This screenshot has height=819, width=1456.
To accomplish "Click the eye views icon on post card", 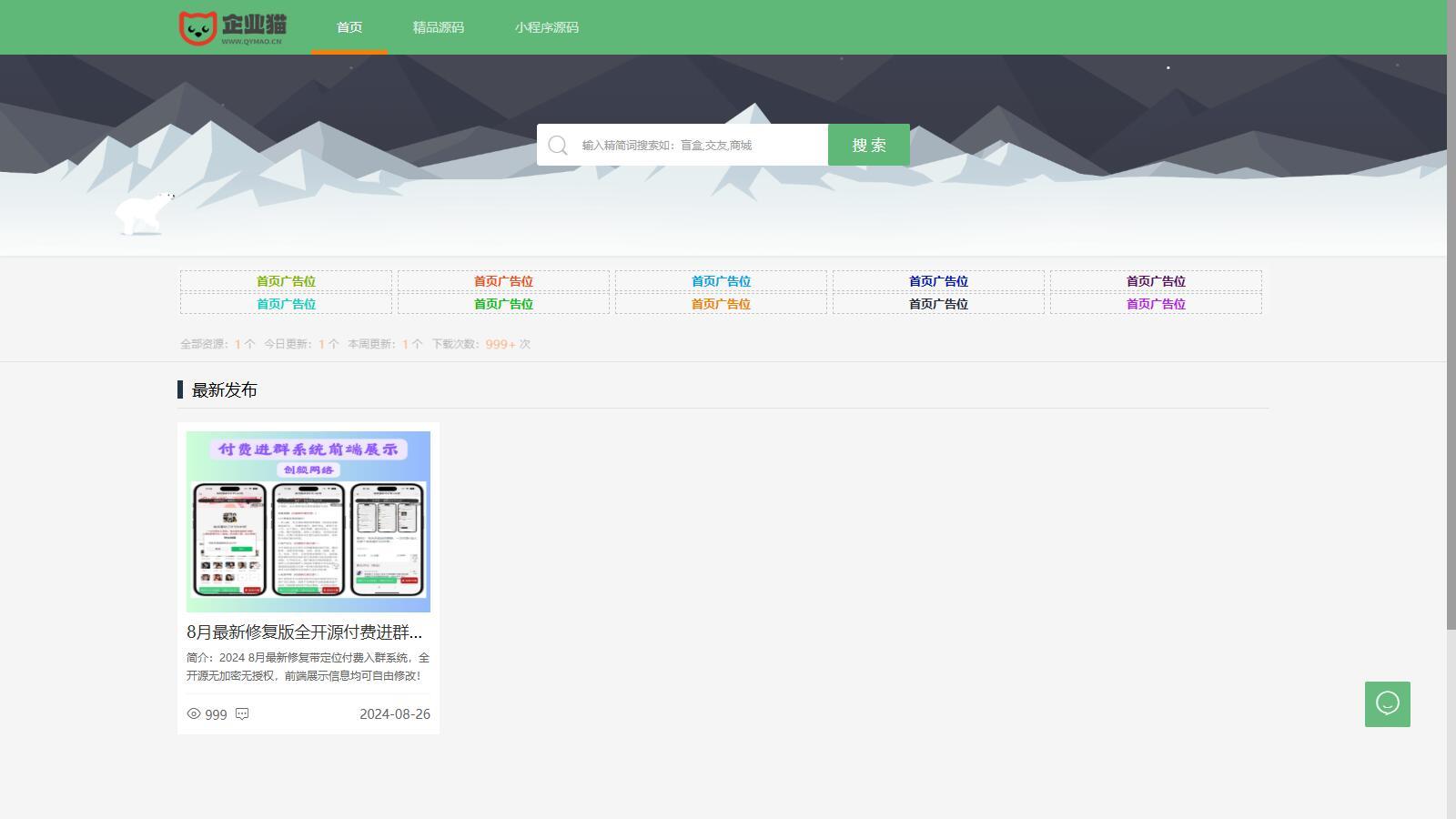I will coord(194,714).
